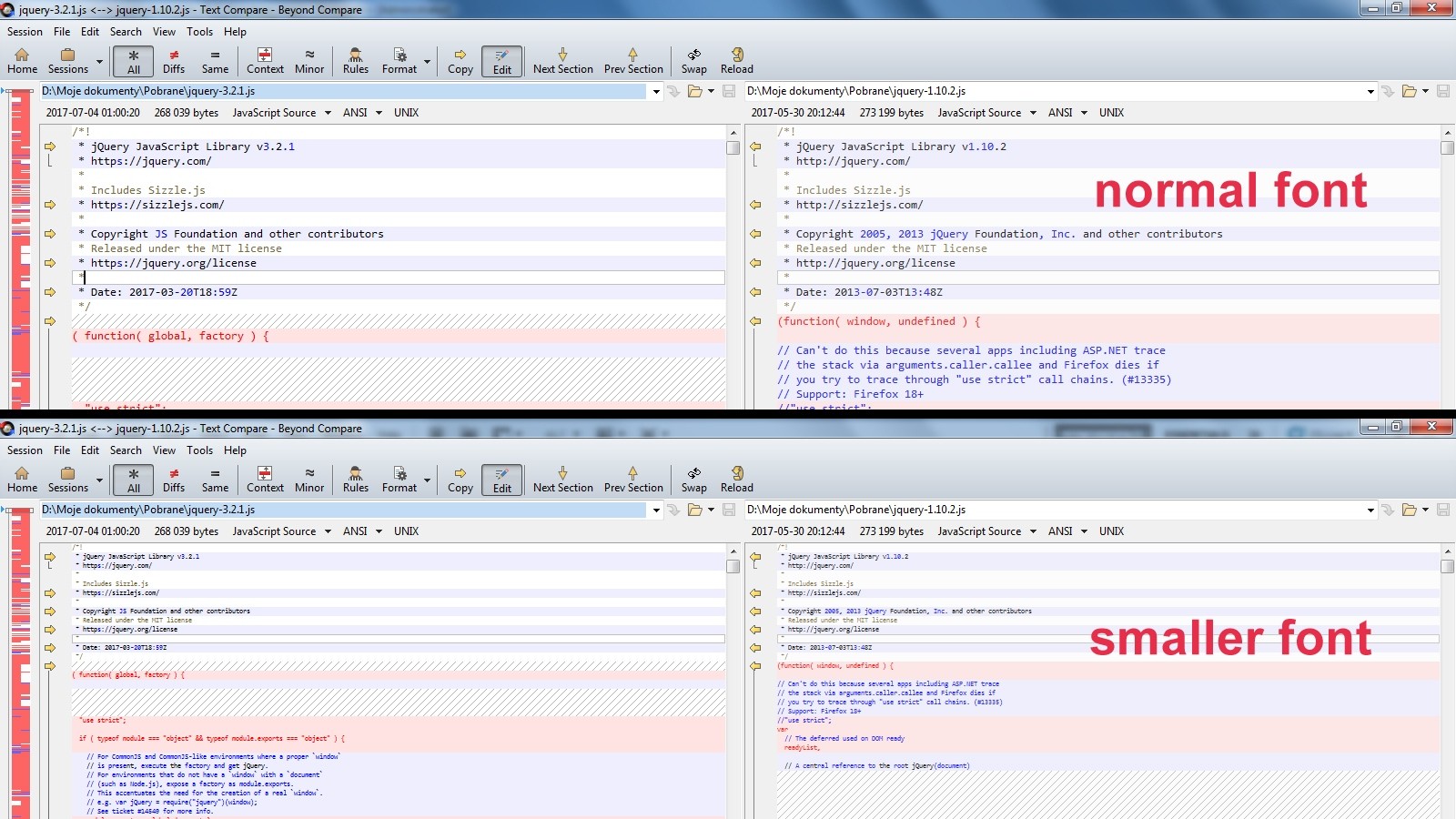The height and width of the screenshot is (819, 1456).
Task: Toggle Edit mode in upper window
Action: [x=502, y=61]
